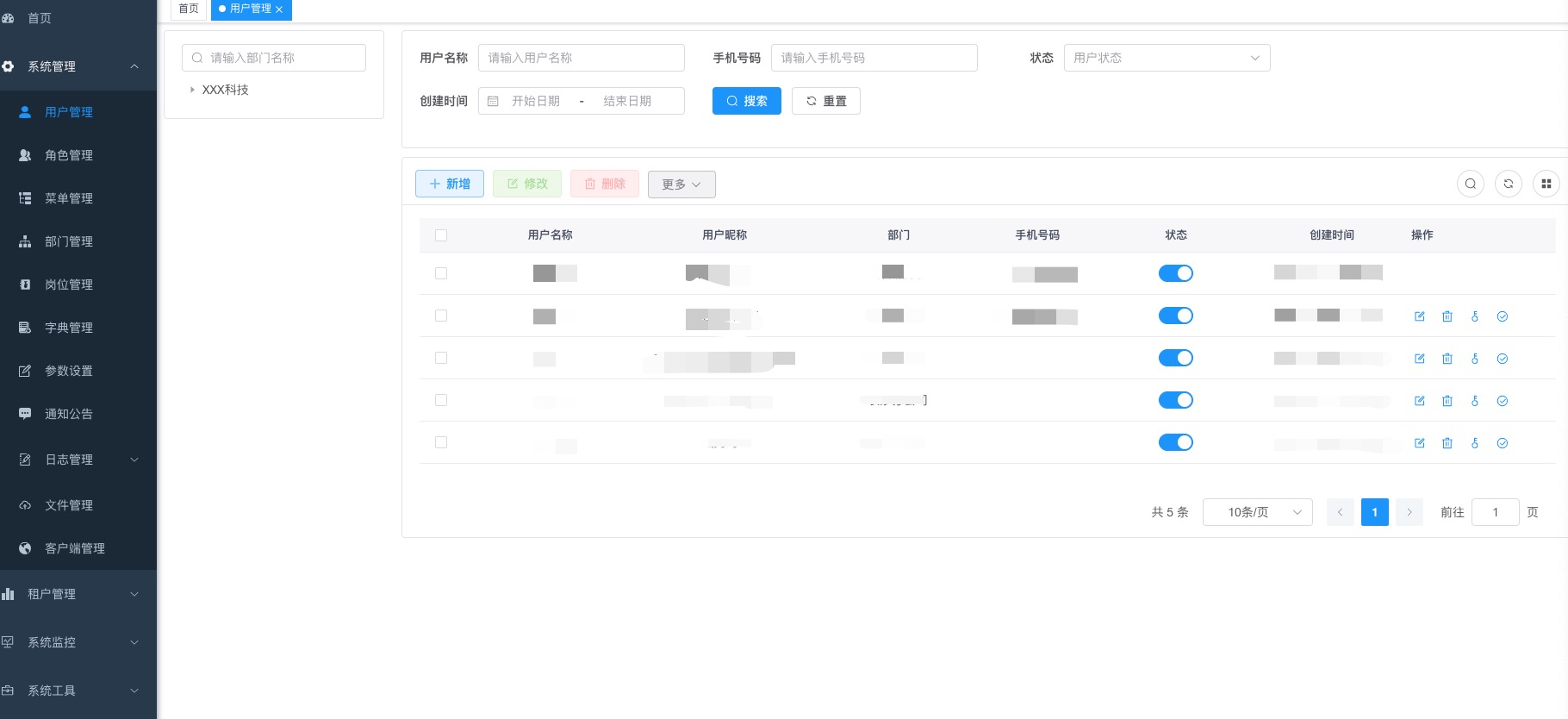Expand the 租户管理 sidebar group
This screenshot has width=1568, height=719.
(78, 594)
